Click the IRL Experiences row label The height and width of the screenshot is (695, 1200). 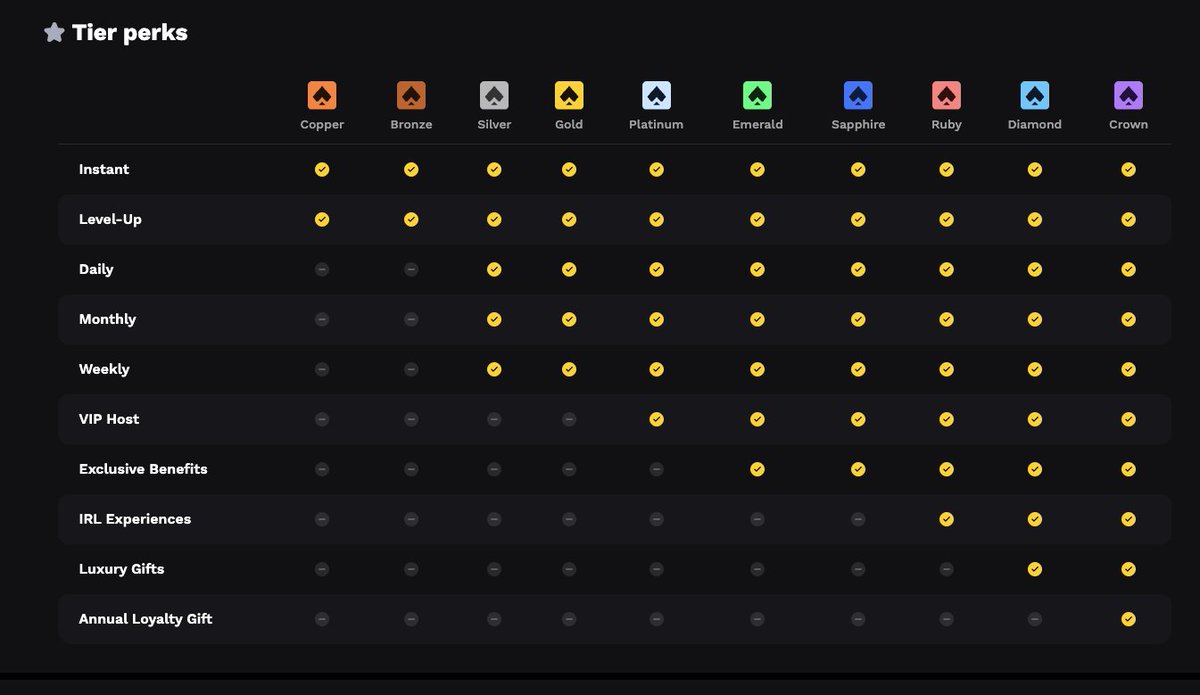click(x=135, y=520)
